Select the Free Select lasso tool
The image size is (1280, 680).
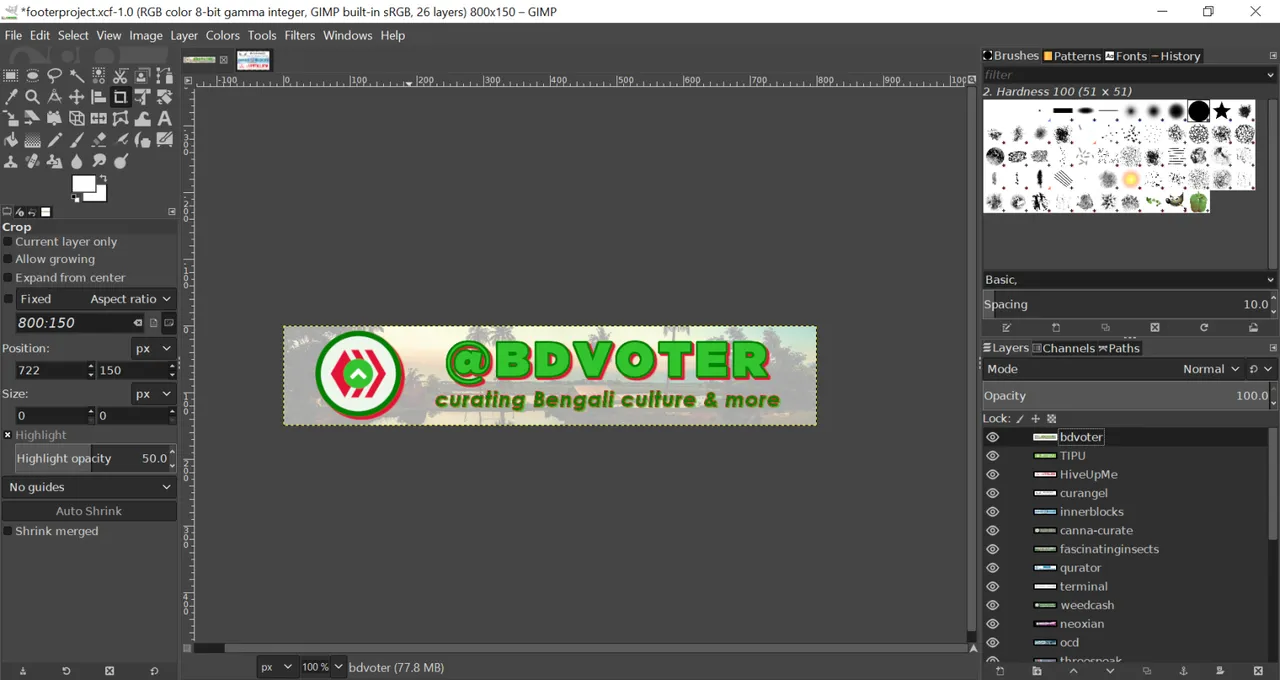tap(55, 75)
